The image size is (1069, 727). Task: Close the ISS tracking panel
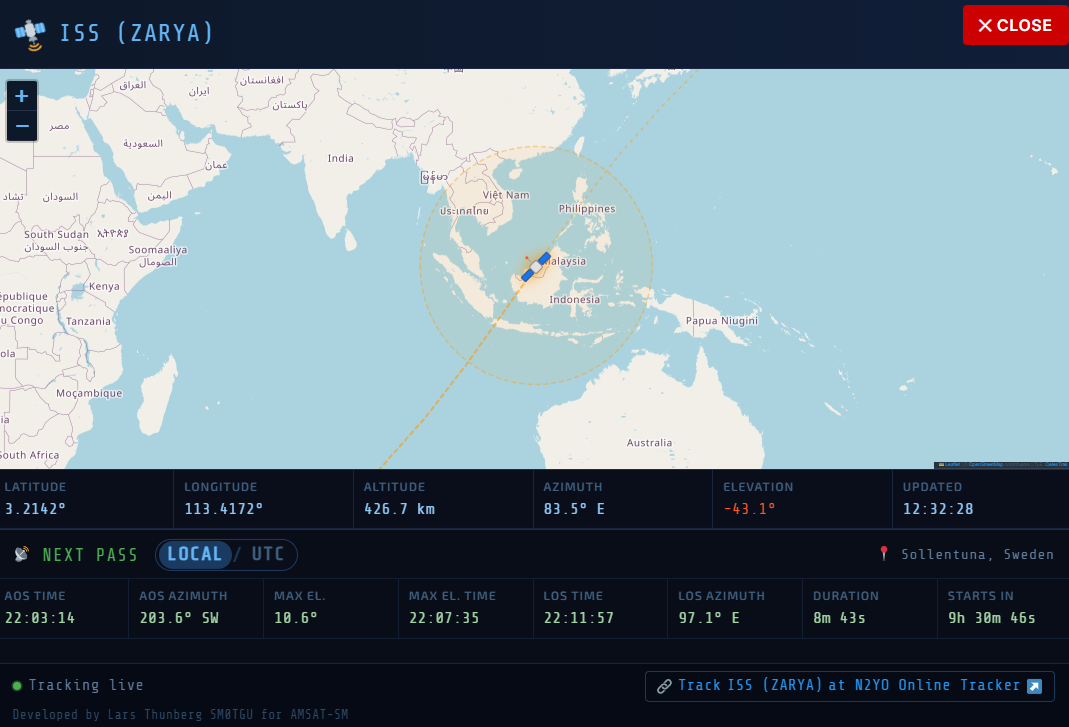[x=1015, y=25]
